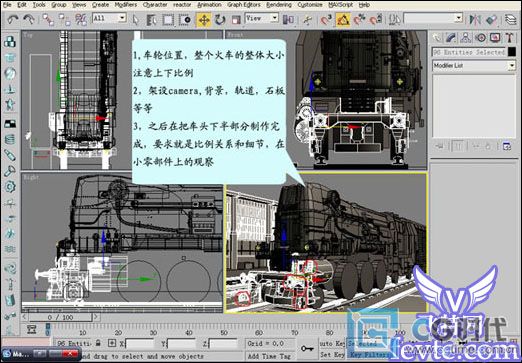Image resolution: width=522 pixels, height=363 pixels.
Task: Select the Rotate tool
Action: 220,20
